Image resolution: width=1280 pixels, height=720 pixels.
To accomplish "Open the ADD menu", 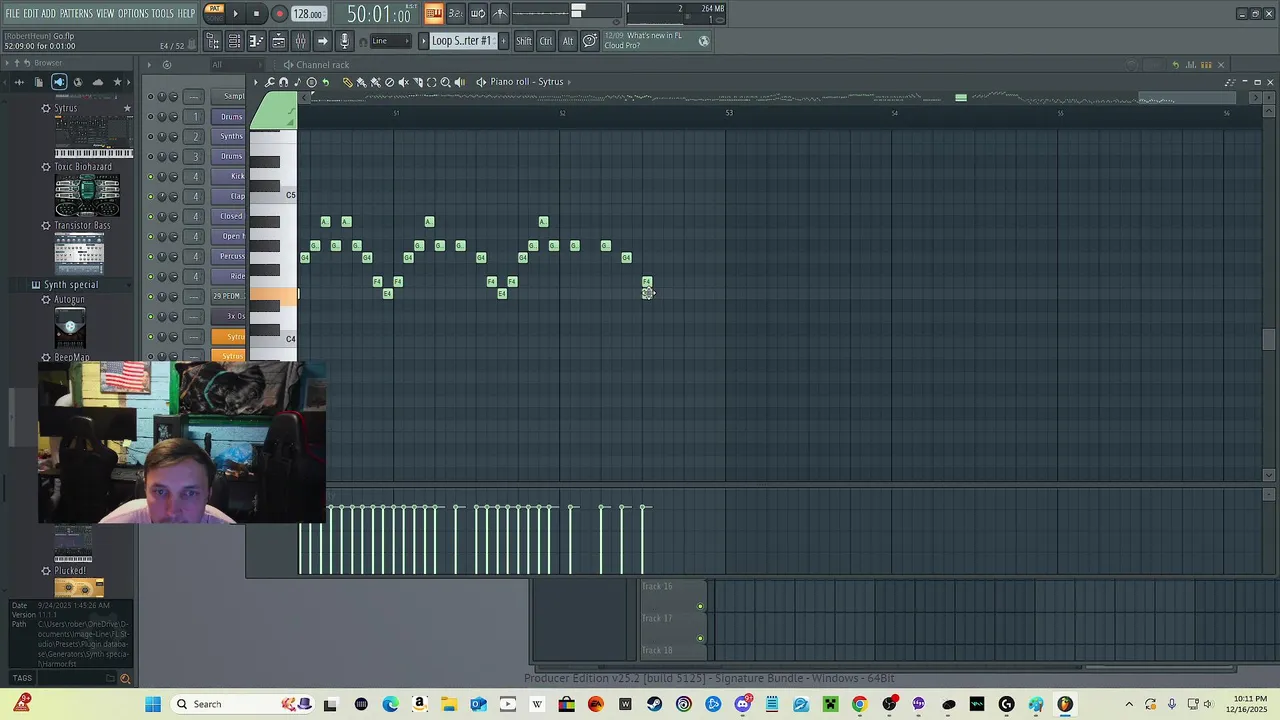I will click(49, 13).
